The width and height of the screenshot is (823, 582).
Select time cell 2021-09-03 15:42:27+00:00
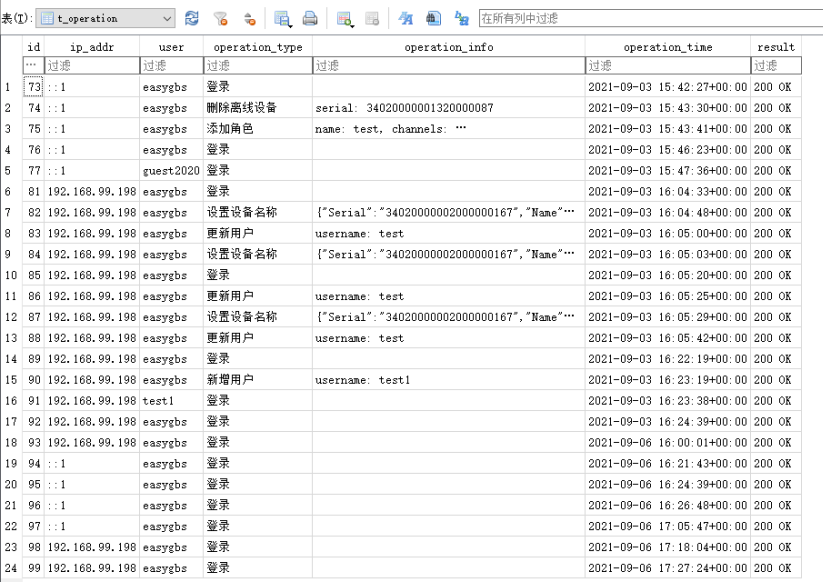[x=668, y=87]
